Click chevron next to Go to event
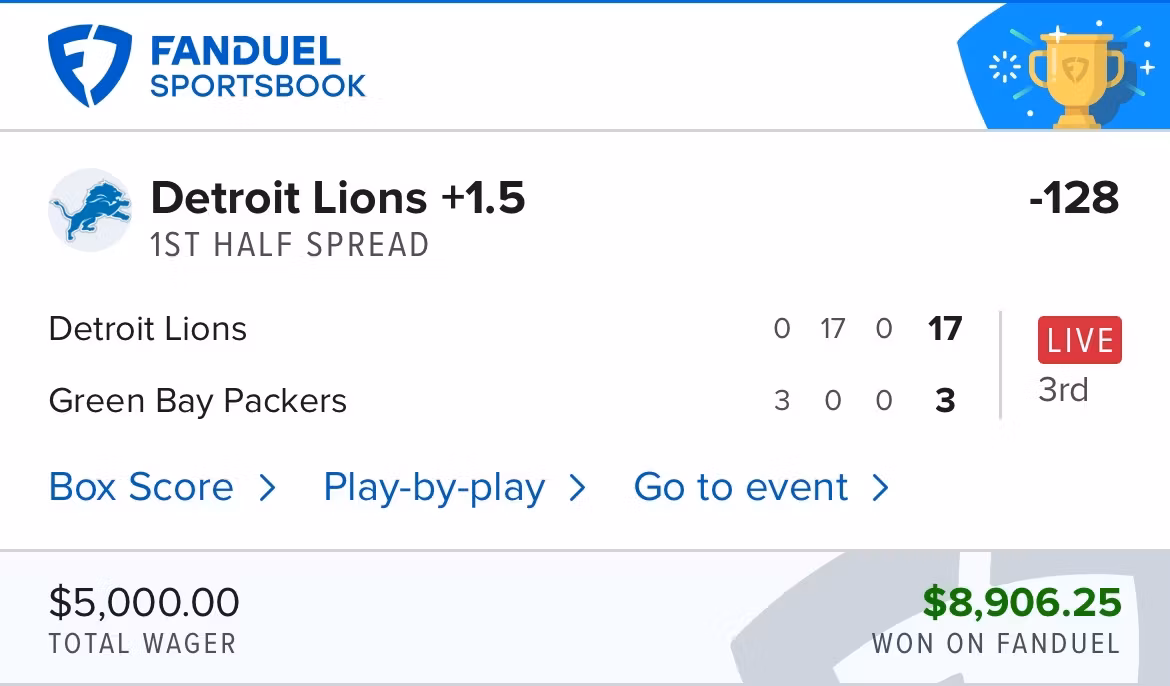The width and height of the screenshot is (1170, 686). [x=880, y=488]
